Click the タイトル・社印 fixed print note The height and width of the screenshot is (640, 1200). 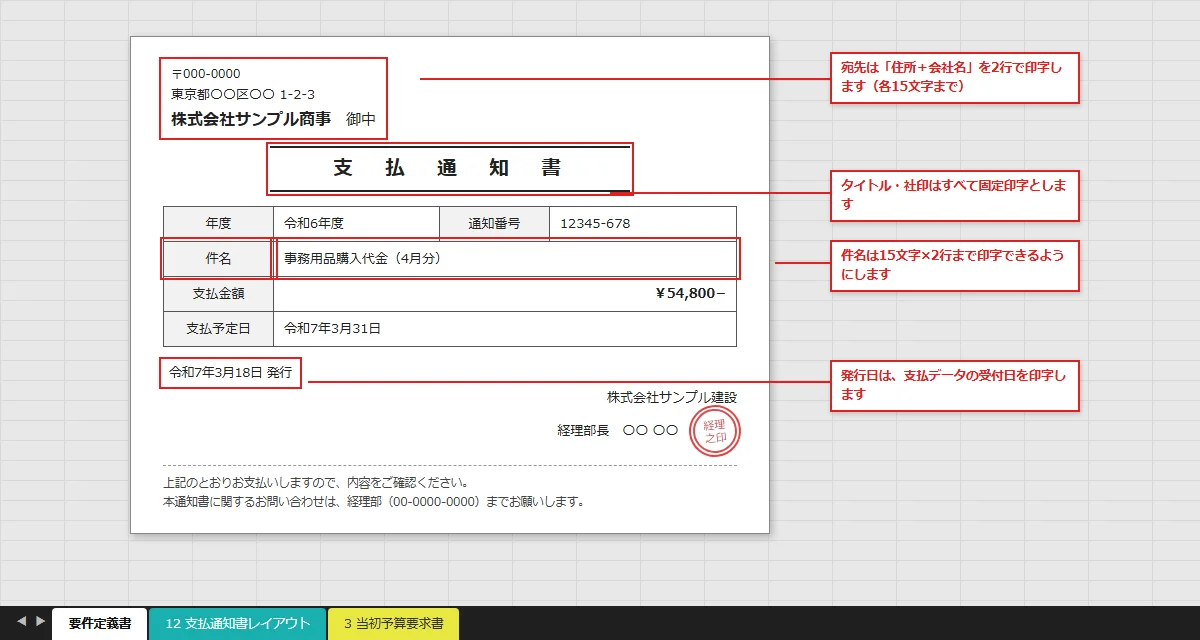955,195
